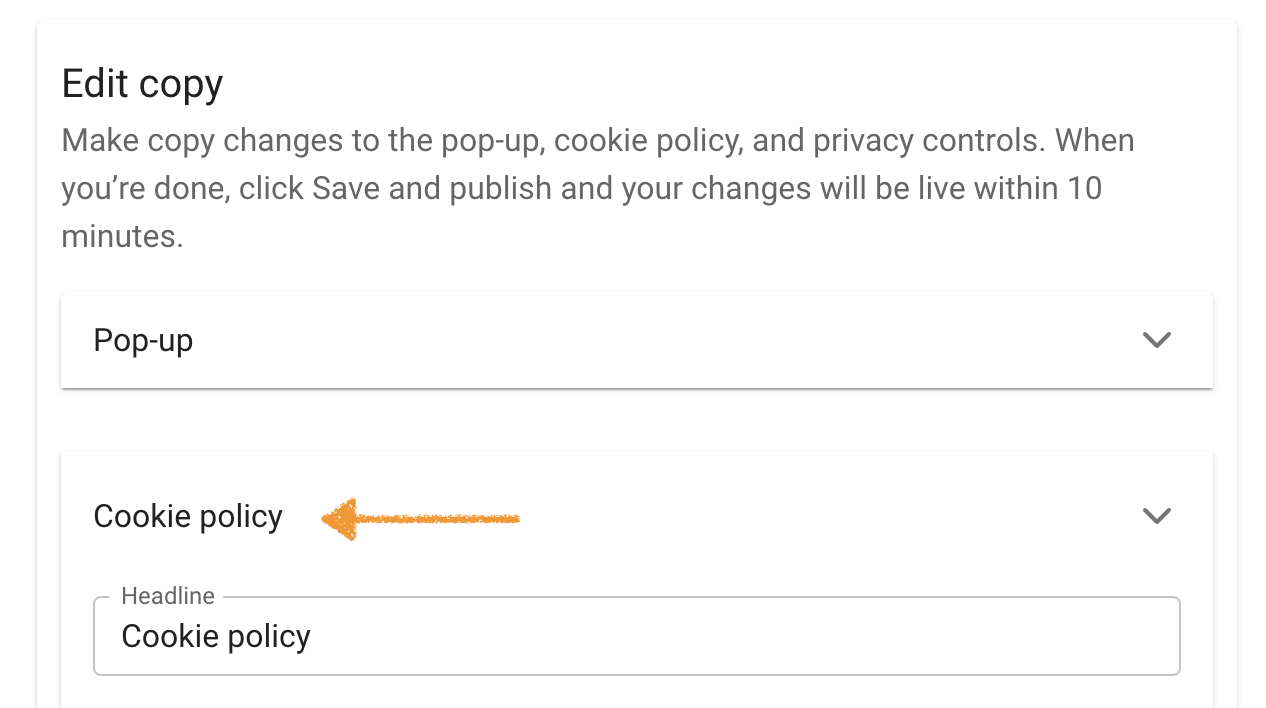The image size is (1266, 708).
Task: Select the floating "Headline" field label
Action: (x=168, y=596)
